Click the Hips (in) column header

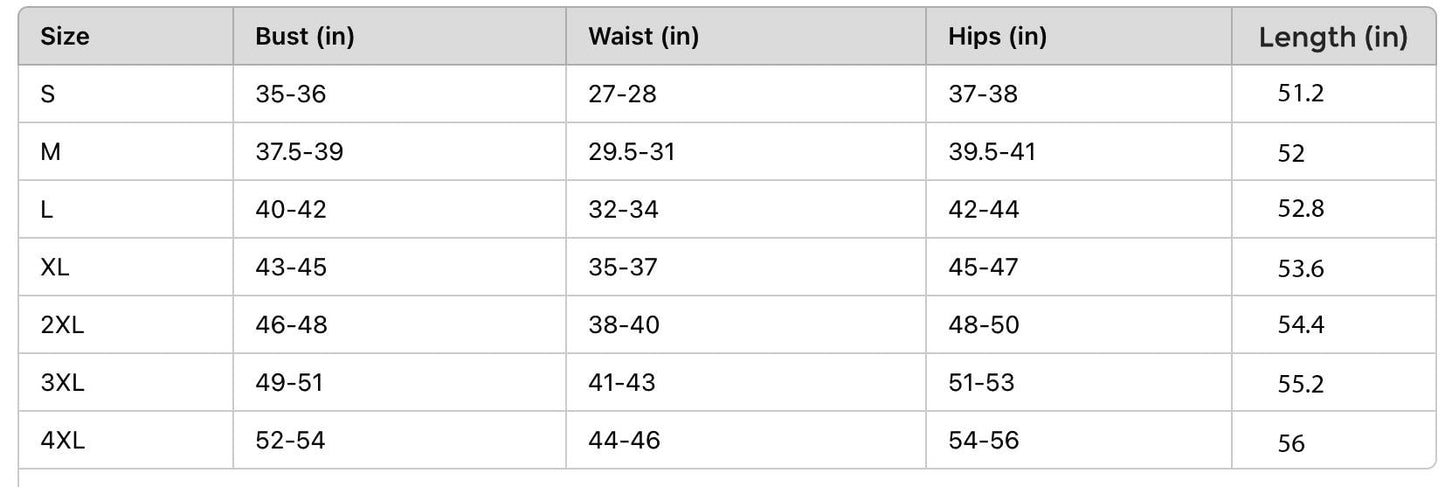click(x=997, y=37)
